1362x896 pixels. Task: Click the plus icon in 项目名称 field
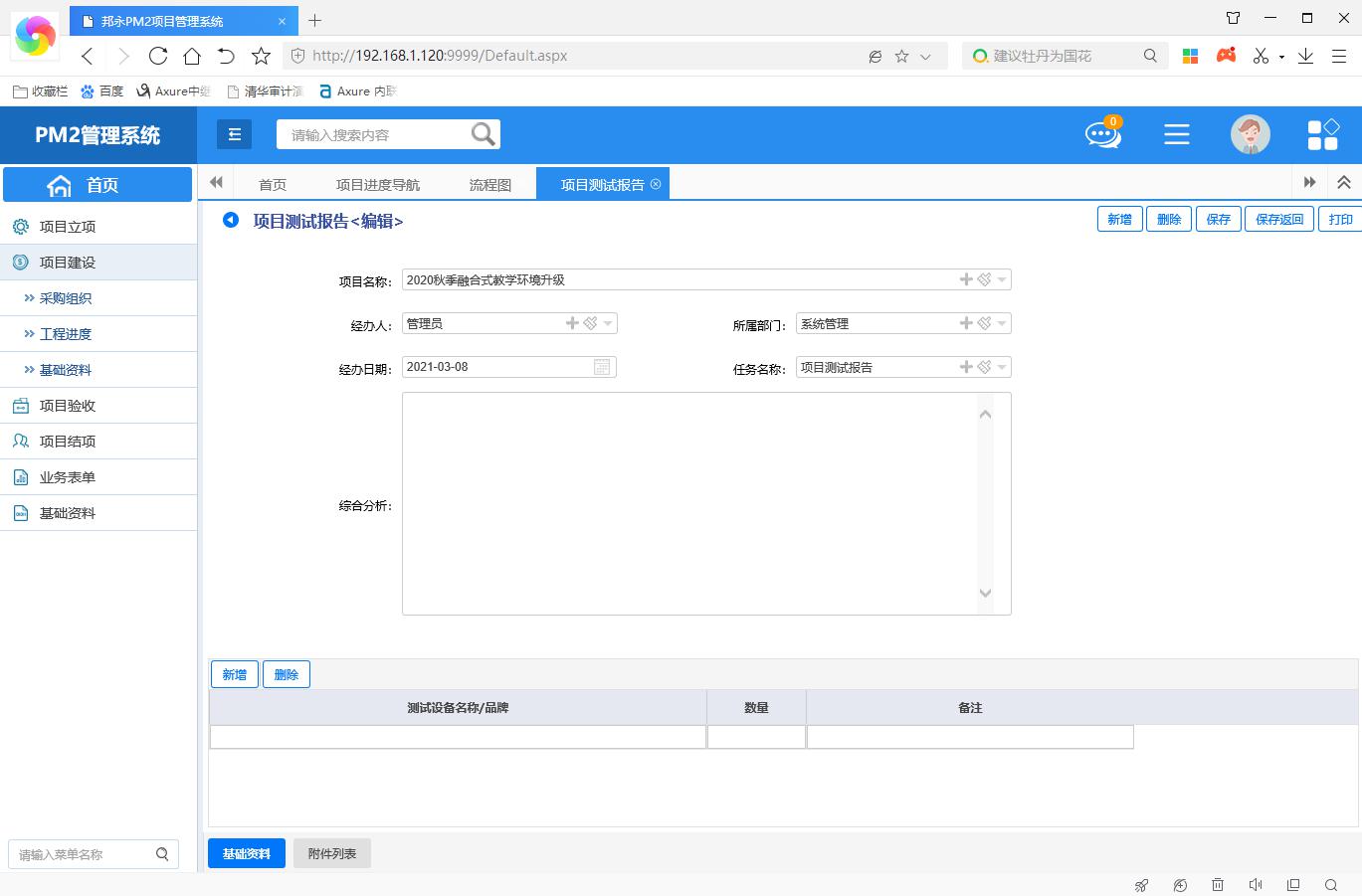[x=965, y=279]
